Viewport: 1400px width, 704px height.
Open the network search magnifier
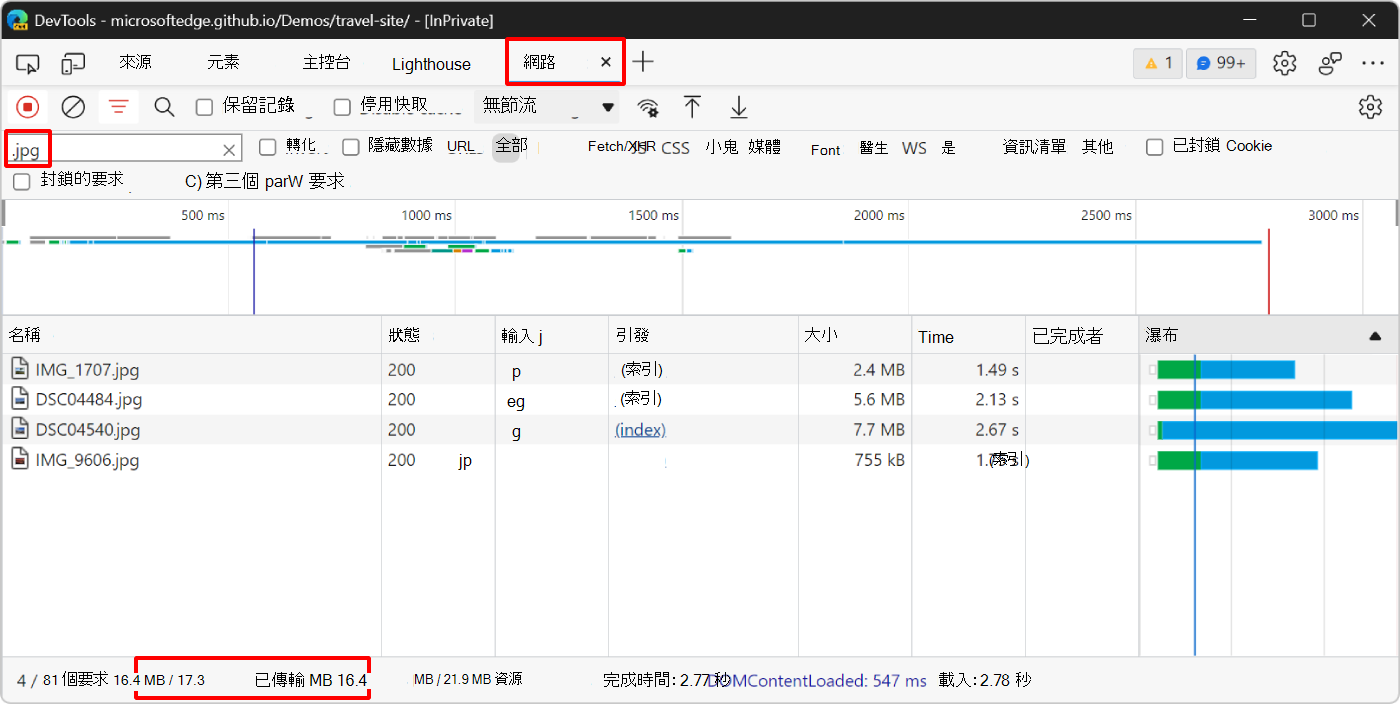pyautogui.click(x=164, y=107)
